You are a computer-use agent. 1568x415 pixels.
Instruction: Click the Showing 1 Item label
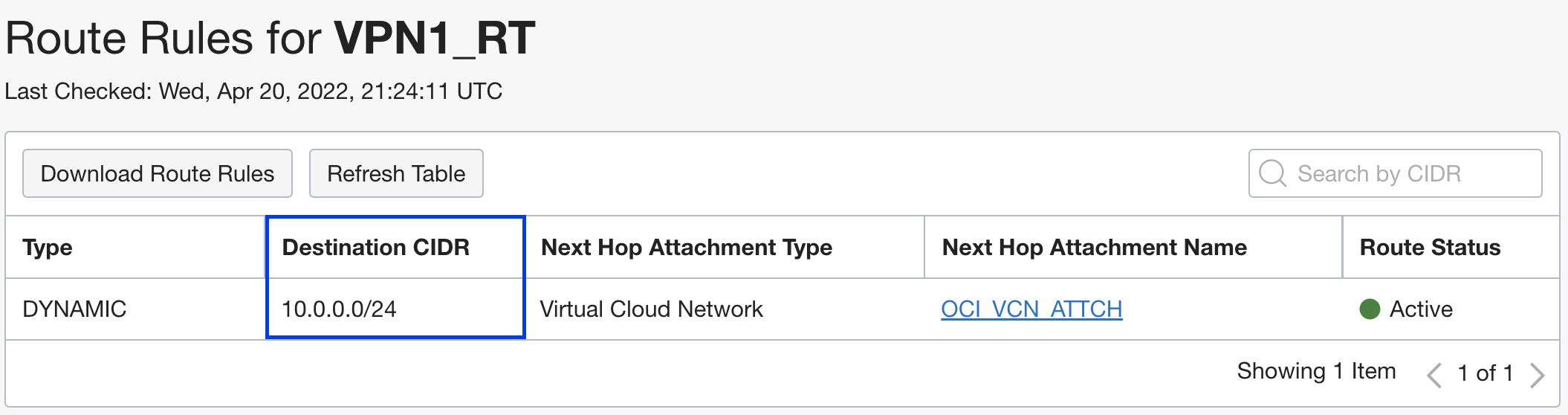tap(1316, 371)
